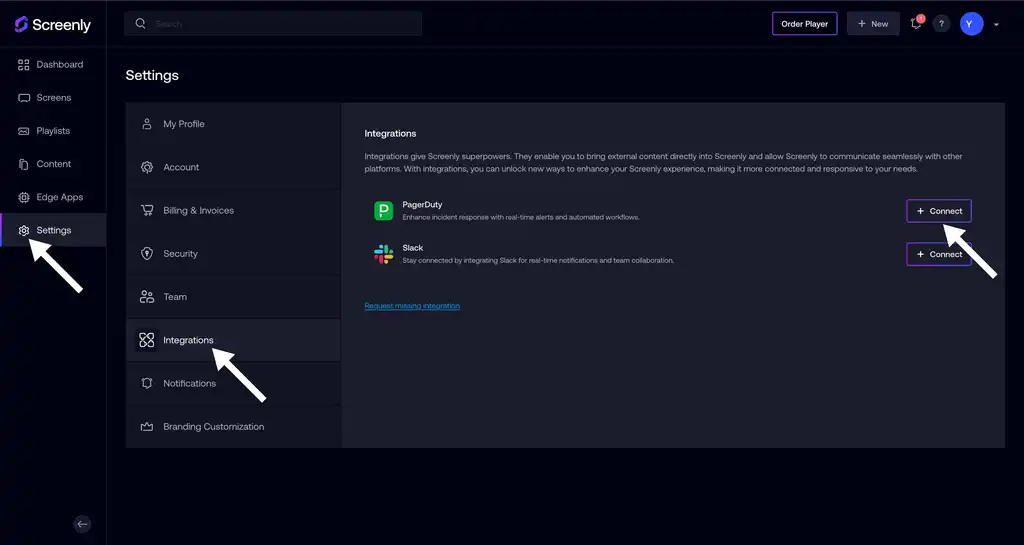Expand the account dropdown arrow
The width and height of the screenshot is (1024, 545).
click(x=997, y=25)
